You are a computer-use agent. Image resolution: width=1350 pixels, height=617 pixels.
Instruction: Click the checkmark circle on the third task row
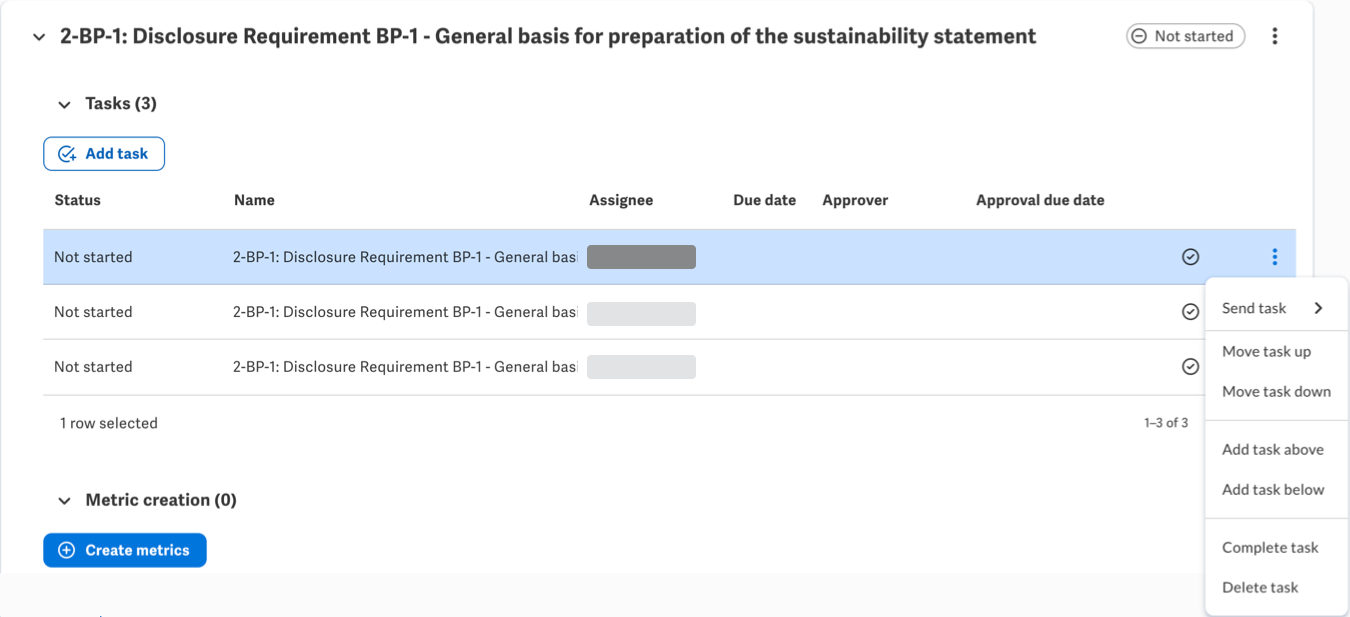[1190, 366]
